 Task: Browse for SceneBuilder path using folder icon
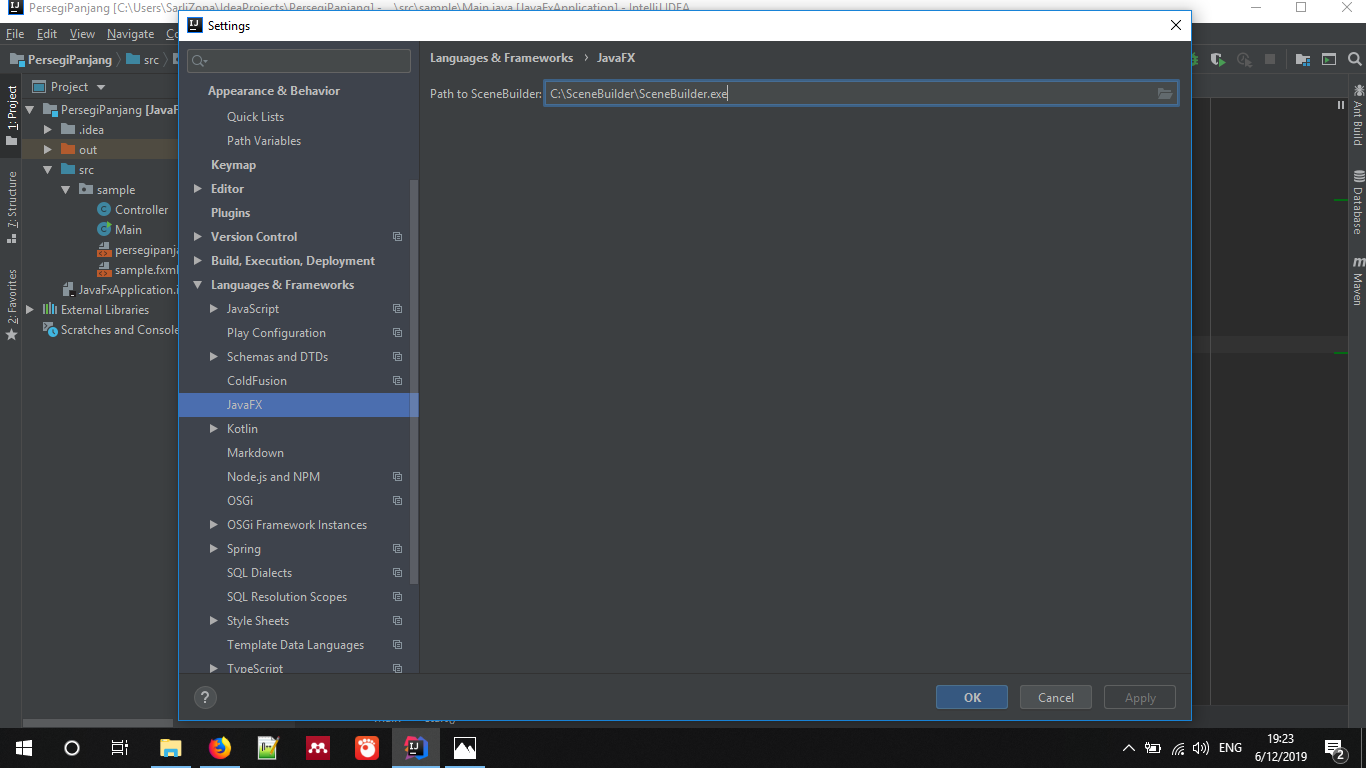pos(1165,93)
